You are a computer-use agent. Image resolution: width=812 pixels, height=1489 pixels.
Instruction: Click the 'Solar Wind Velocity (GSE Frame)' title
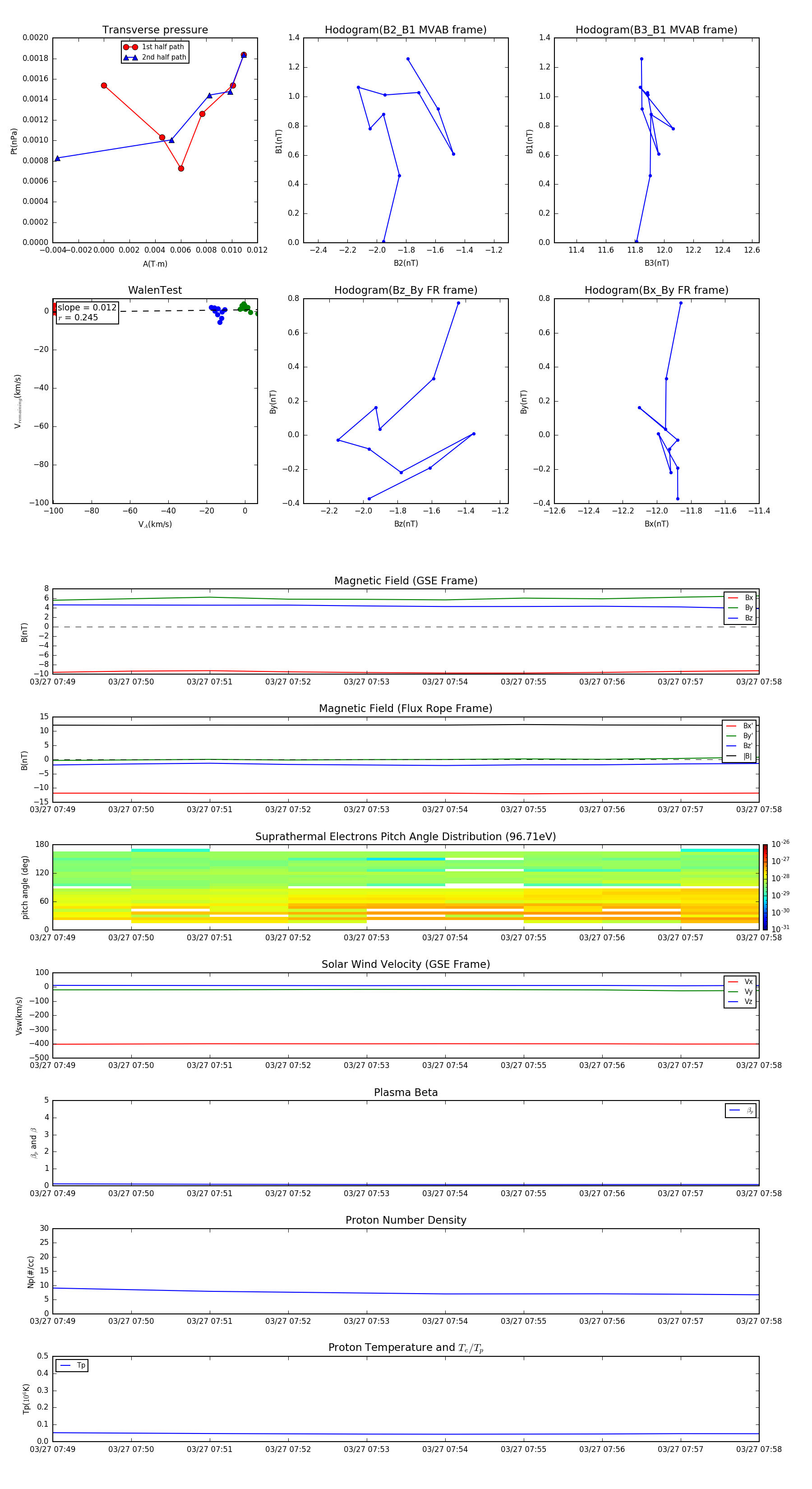tap(406, 964)
